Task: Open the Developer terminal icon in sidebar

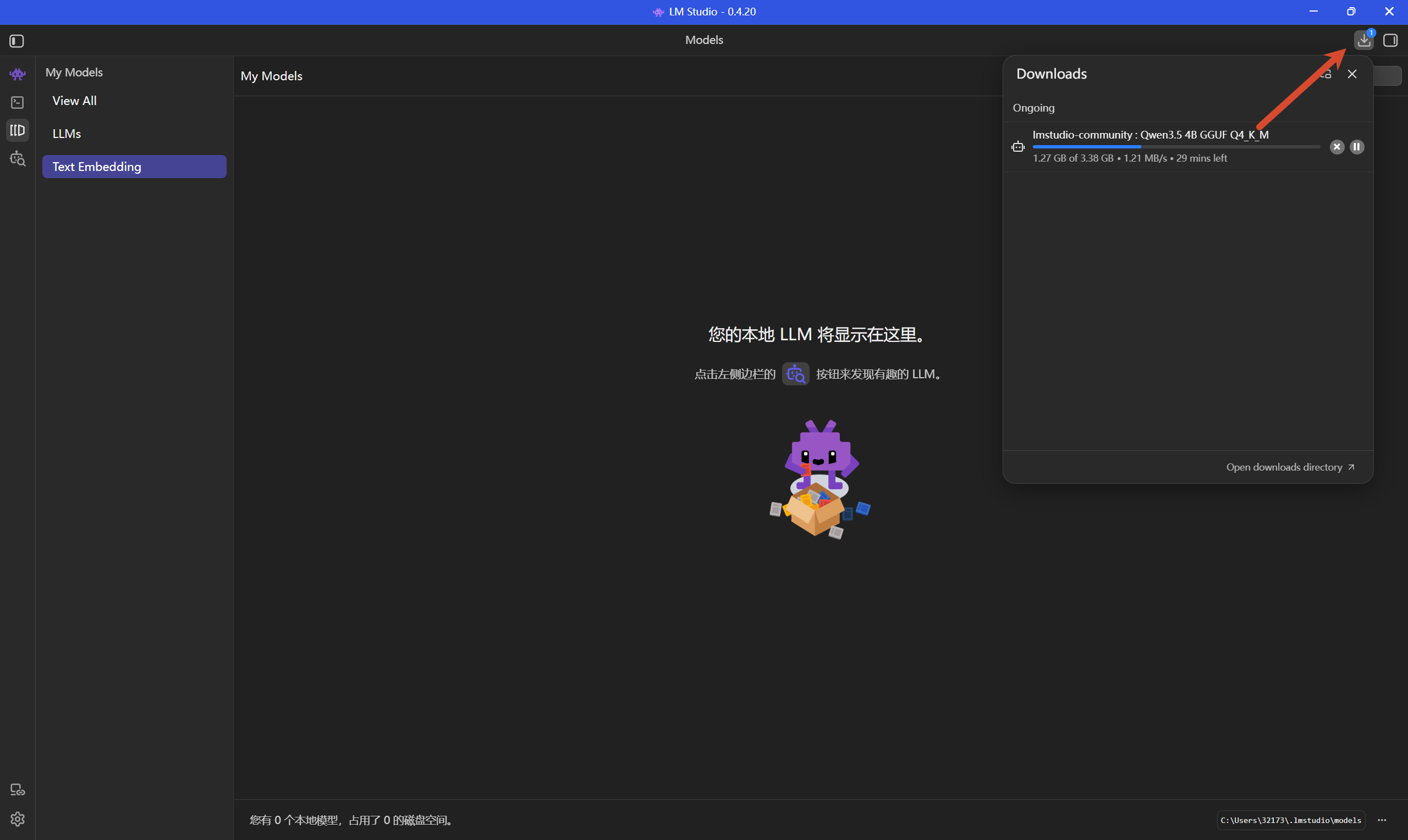Action: 18,102
